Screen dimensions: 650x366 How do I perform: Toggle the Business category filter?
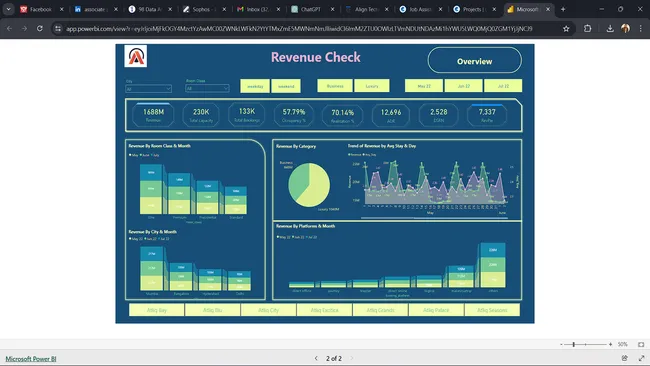click(335, 86)
